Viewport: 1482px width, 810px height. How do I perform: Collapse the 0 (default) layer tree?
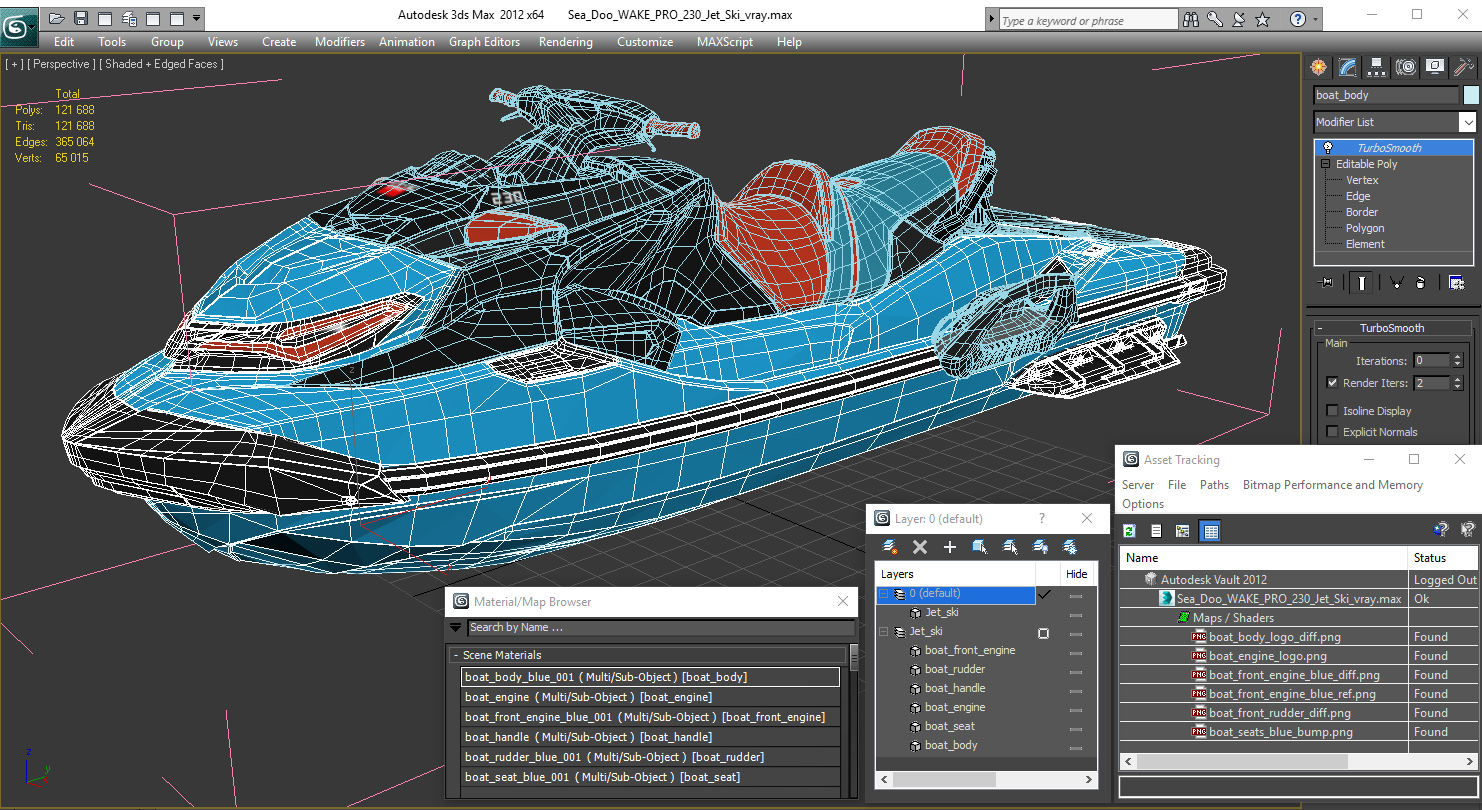[884, 594]
